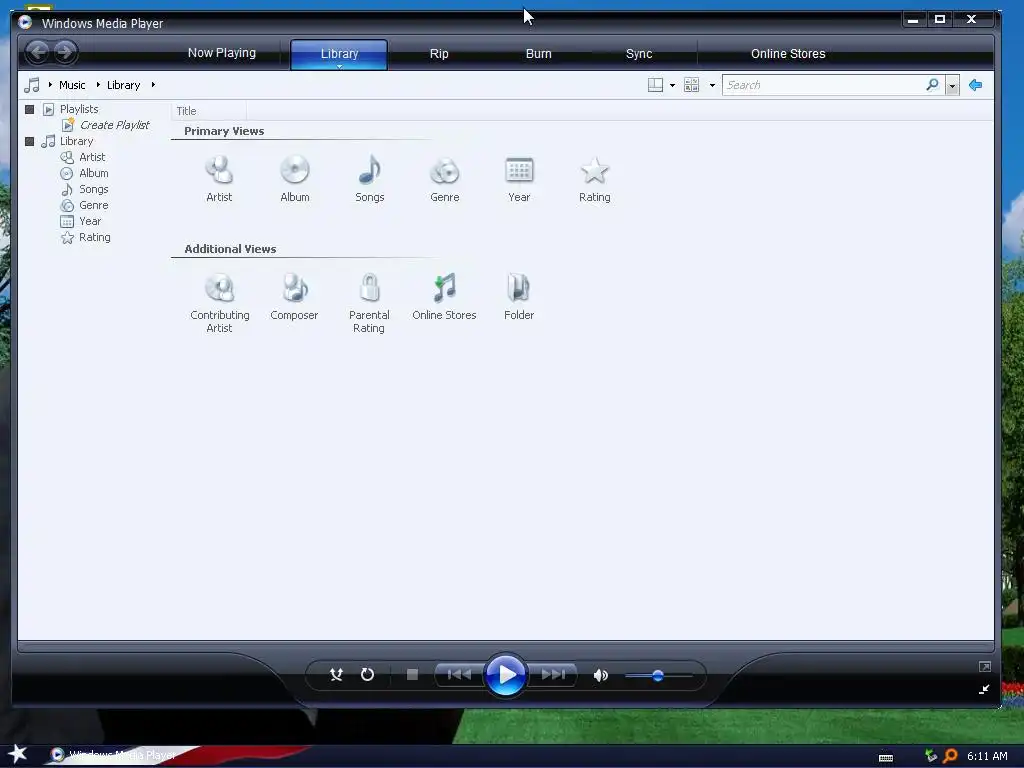Screen dimensions: 1024x768
Task: Click the blue Play button
Action: [506, 675]
